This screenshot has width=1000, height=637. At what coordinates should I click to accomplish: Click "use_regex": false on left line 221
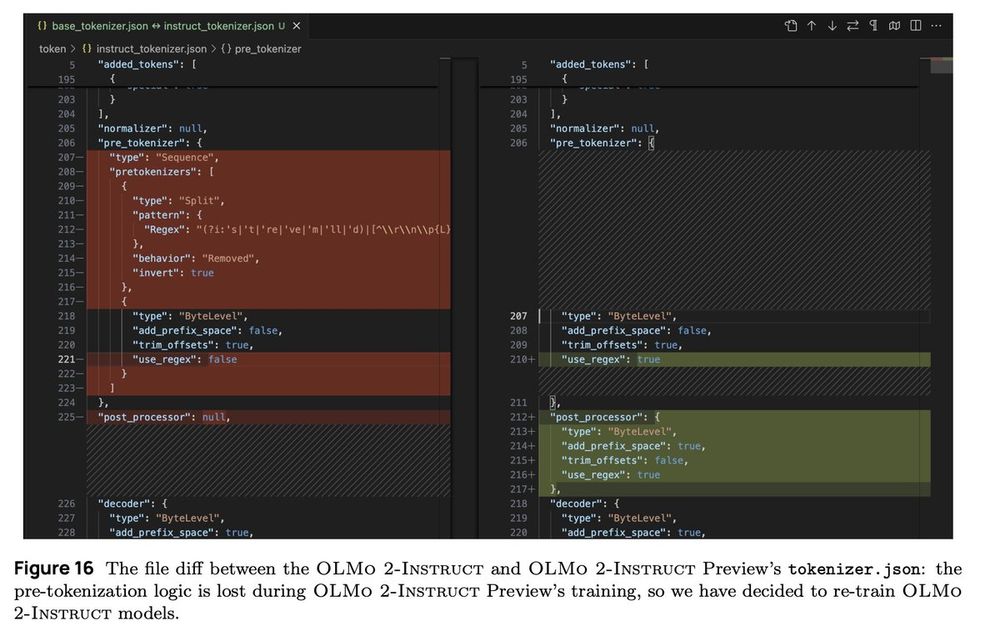point(184,360)
